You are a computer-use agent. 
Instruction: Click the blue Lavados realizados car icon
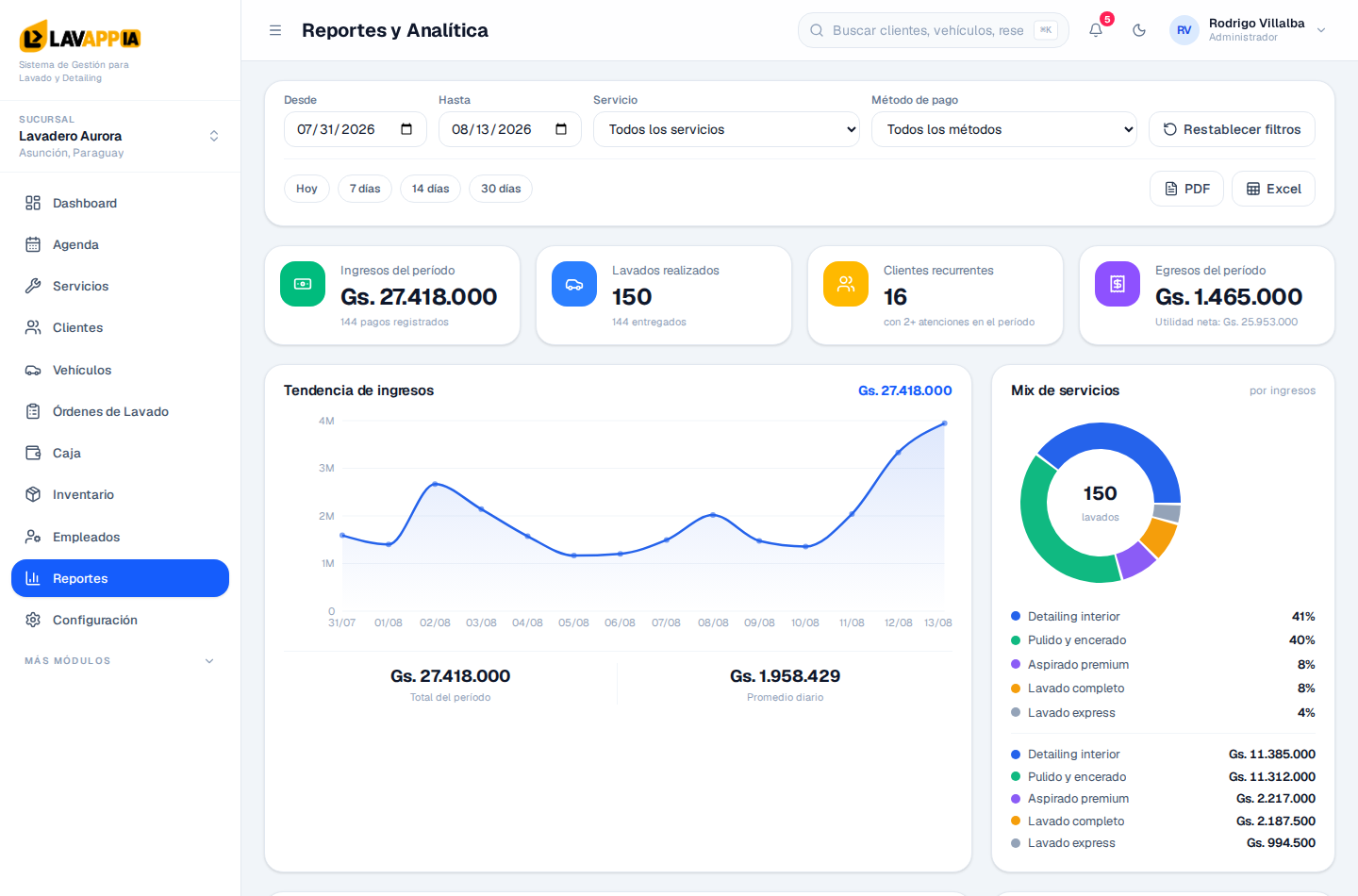[574, 284]
